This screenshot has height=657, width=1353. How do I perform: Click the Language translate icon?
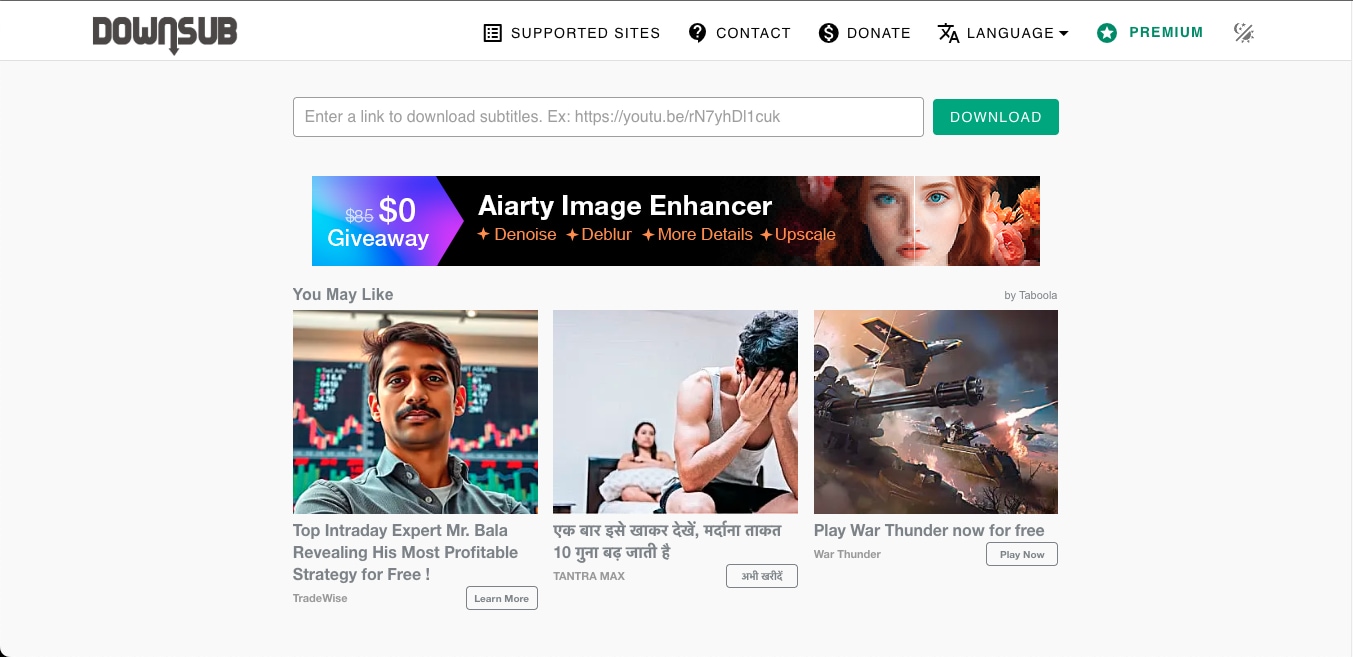click(948, 33)
